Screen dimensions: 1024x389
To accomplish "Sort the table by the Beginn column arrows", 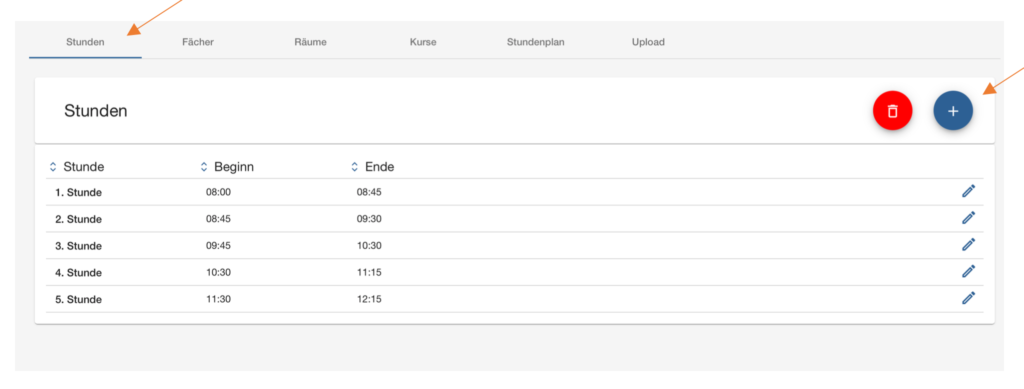I will [x=204, y=167].
